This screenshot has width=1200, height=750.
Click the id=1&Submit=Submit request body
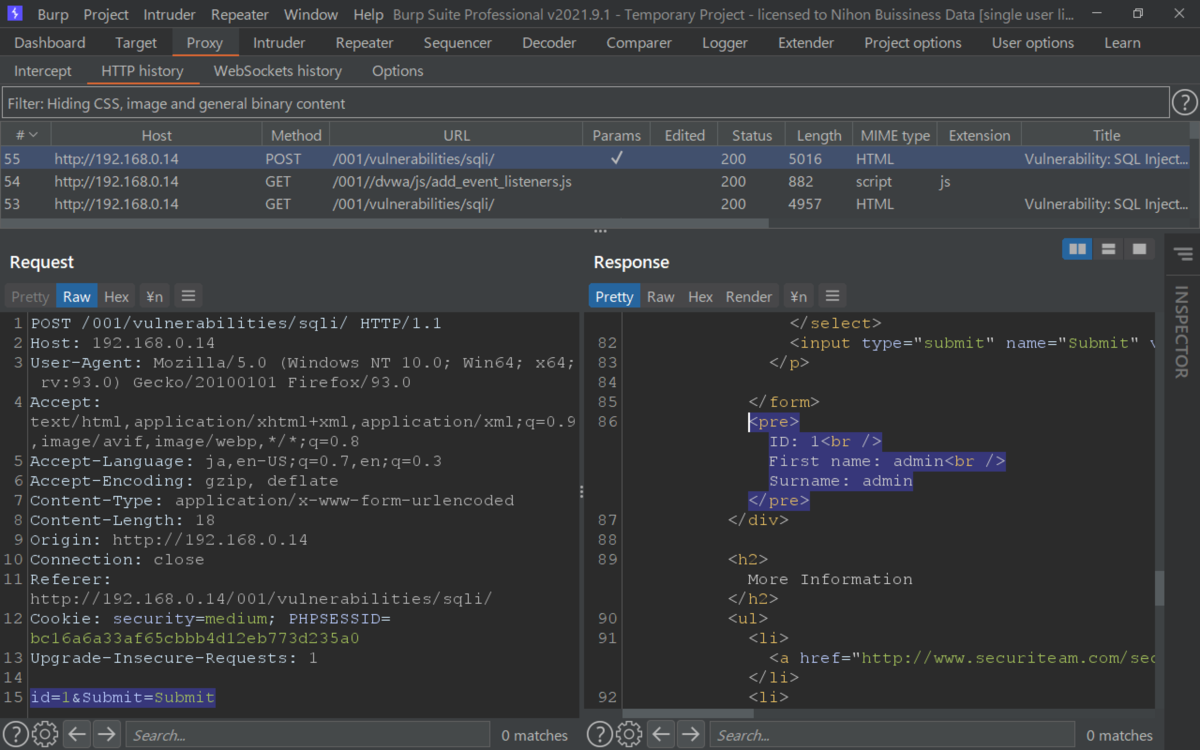pyautogui.click(x=122, y=697)
